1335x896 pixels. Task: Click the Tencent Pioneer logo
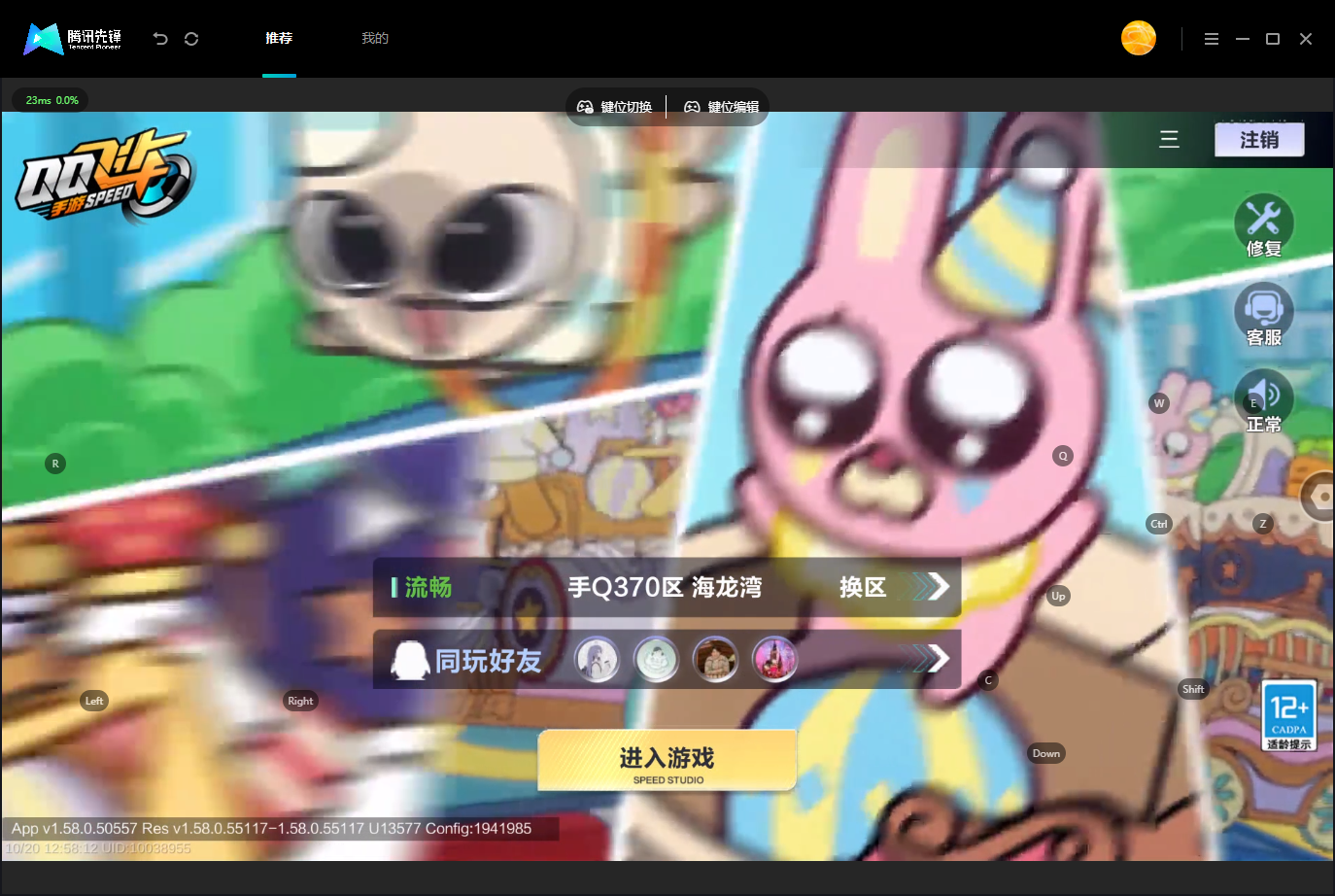tap(73, 39)
